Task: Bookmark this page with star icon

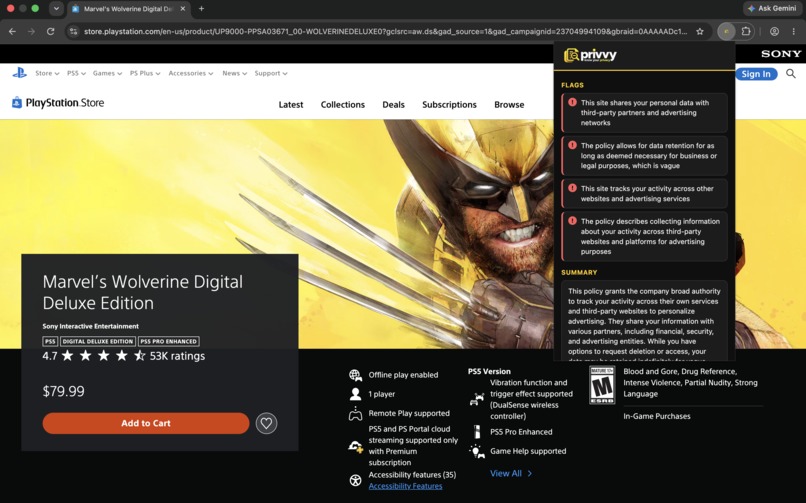Action: [x=700, y=31]
